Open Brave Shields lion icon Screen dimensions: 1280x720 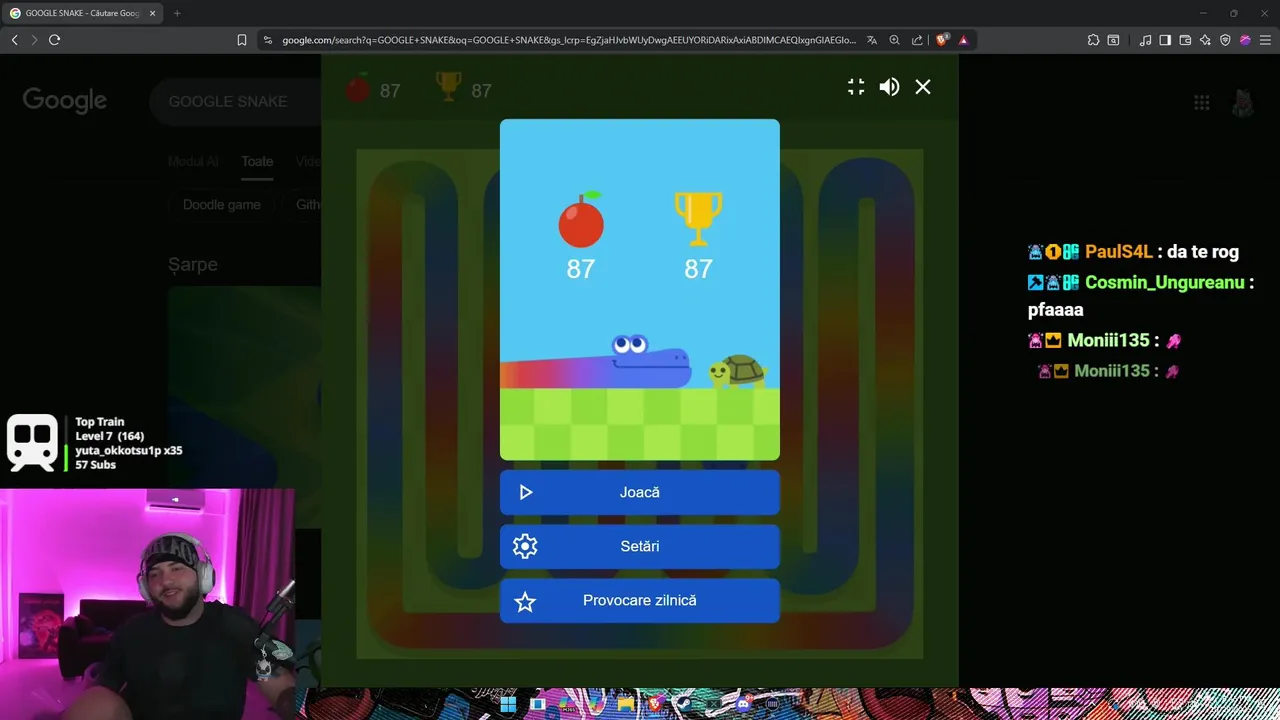coord(942,40)
